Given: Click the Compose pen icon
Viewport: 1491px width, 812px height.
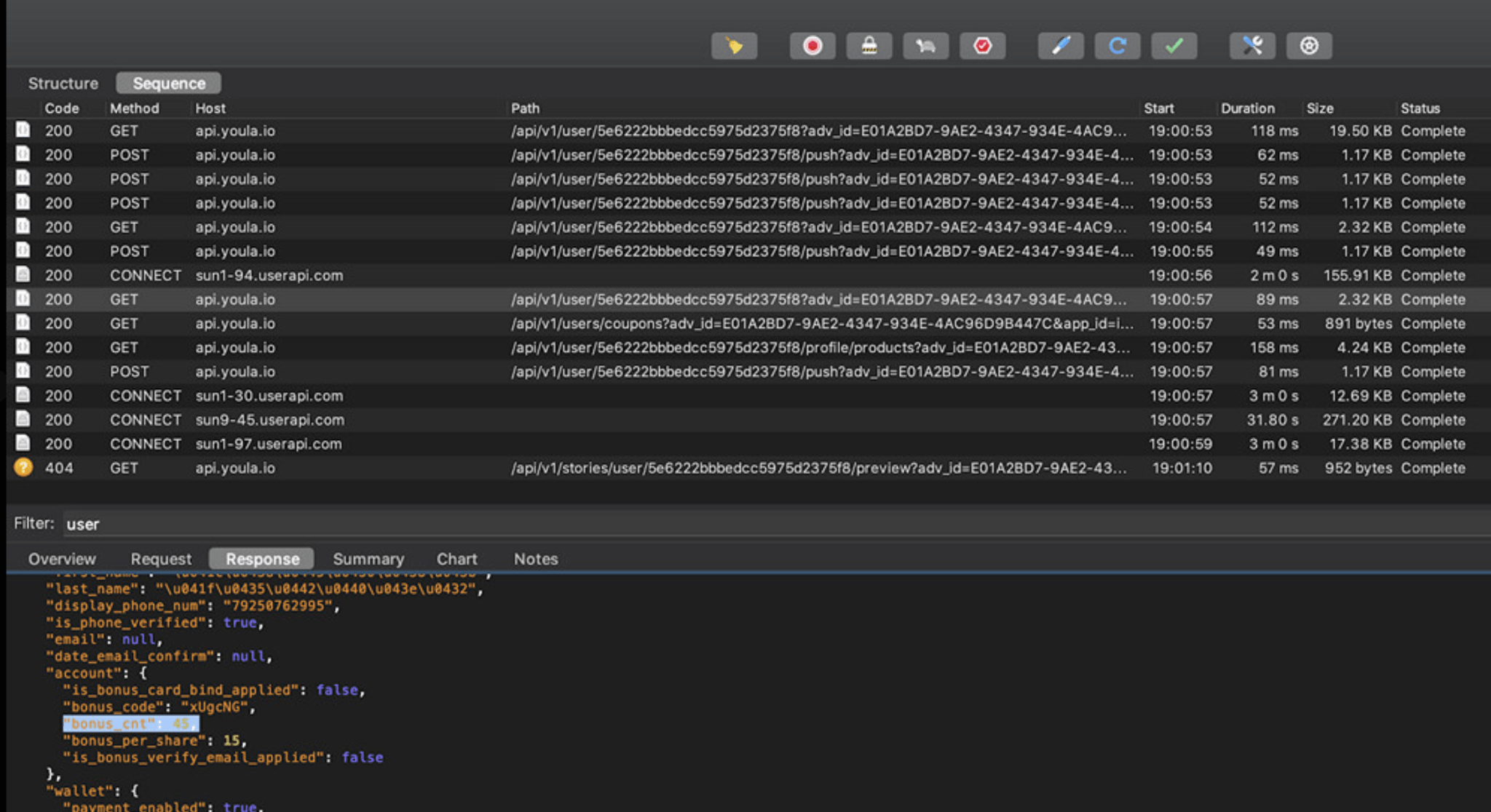Looking at the screenshot, I should 1061,47.
